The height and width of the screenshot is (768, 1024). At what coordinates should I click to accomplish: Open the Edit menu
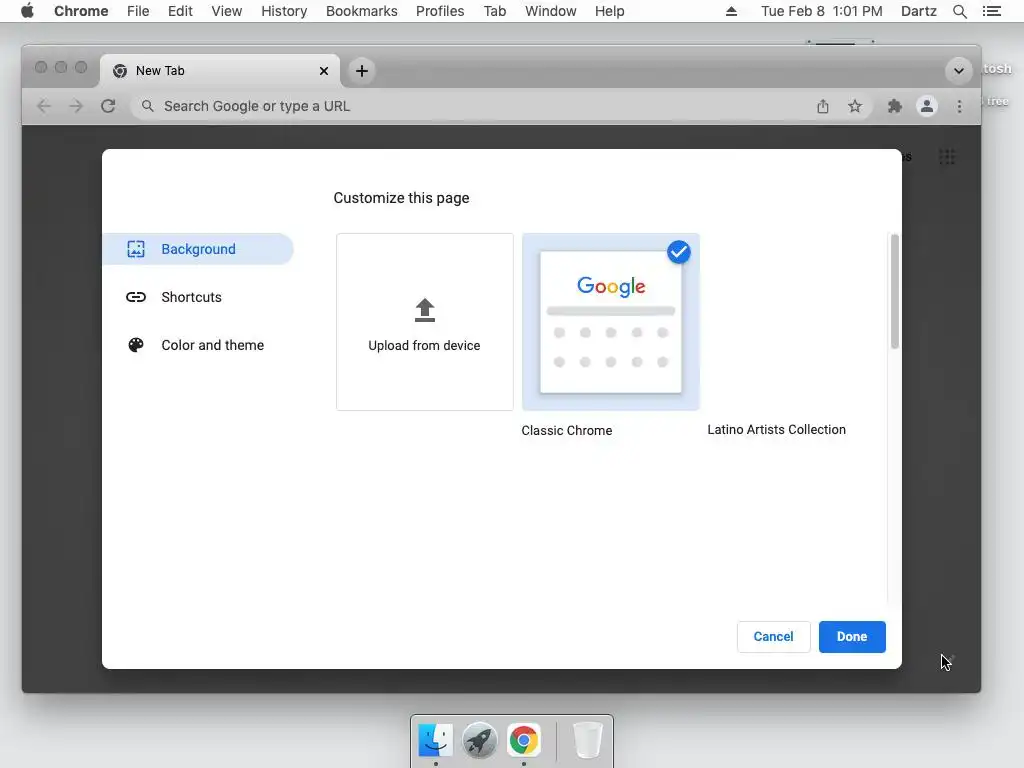(x=180, y=11)
